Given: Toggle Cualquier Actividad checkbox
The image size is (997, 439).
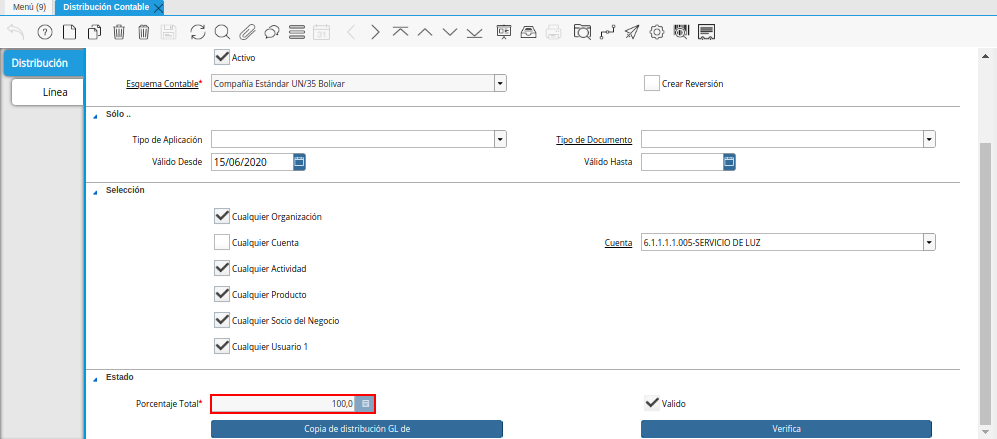Looking at the screenshot, I should pos(222,268).
